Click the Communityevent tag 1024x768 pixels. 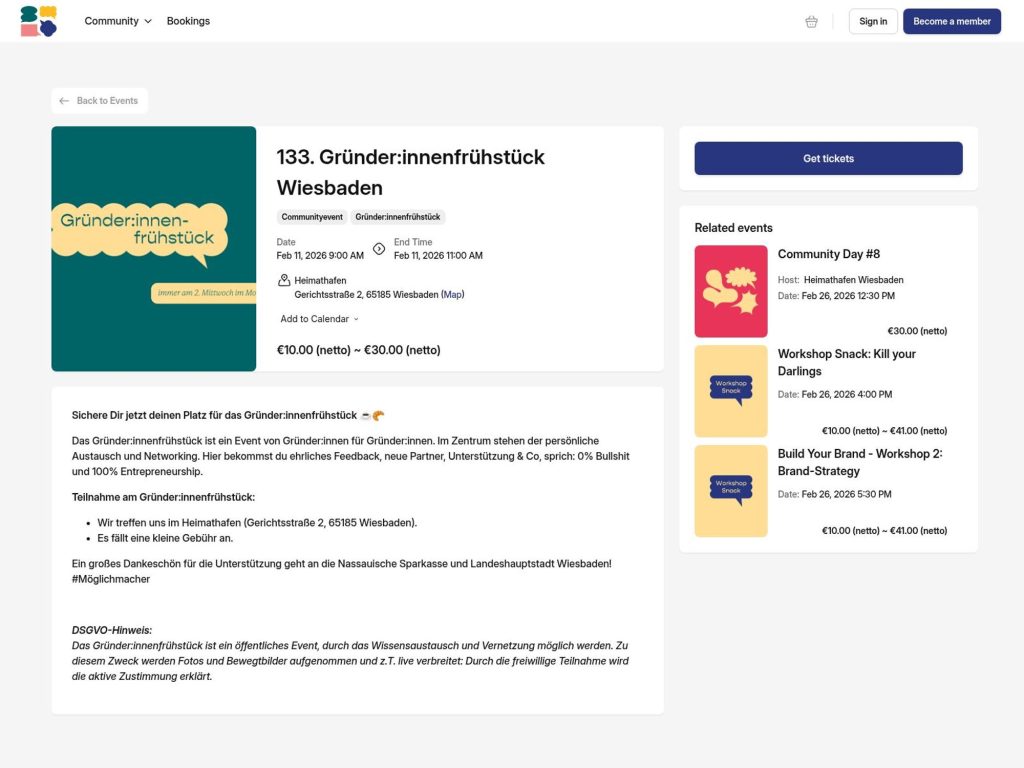[311, 216]
